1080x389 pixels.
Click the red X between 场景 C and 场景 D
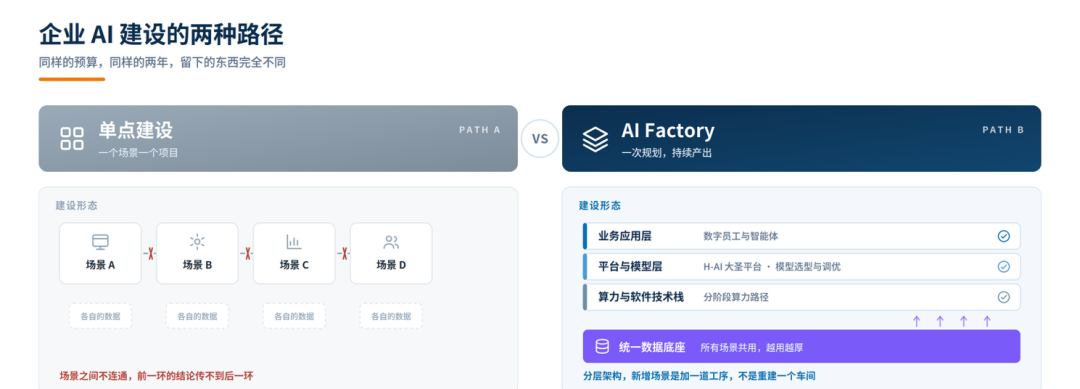pyautogui.click(x=343, y=253)
